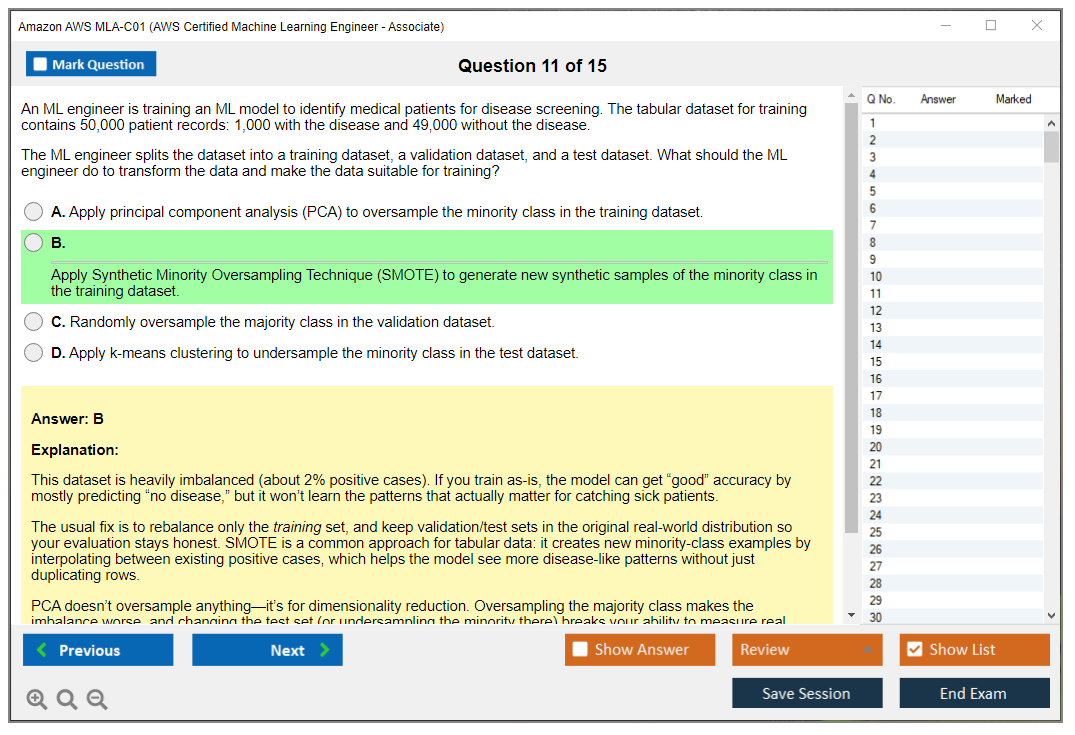Viewport: 1075px width, 735px height.
Task: Click the Marked column header
Action: (x=1012, y=99)
